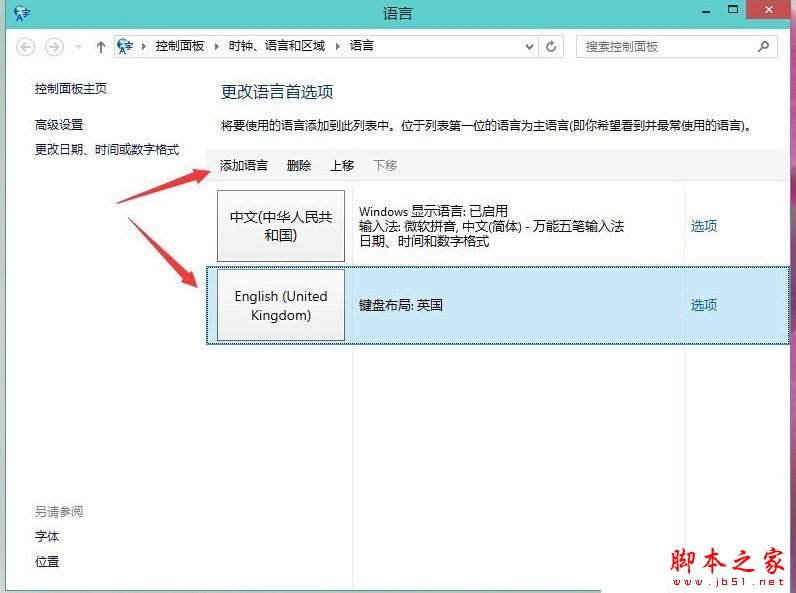
Task: Open 高级设置 in the left pane
Action: click(x=59, y=125)
